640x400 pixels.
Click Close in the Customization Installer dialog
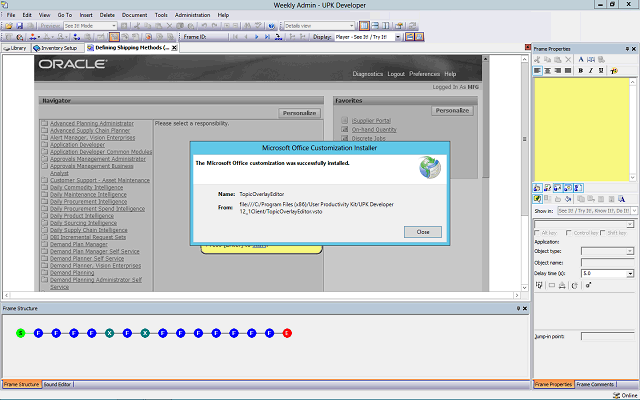click(x=423, y=232)
